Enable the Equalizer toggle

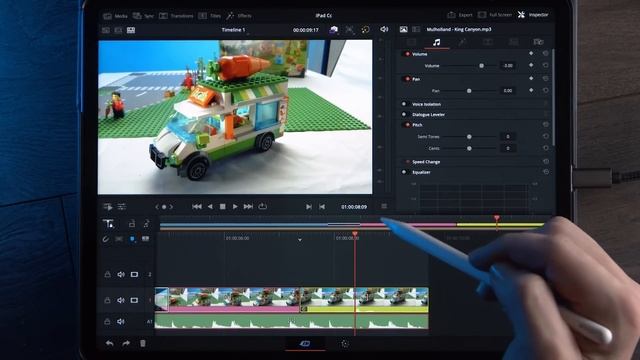404,172
